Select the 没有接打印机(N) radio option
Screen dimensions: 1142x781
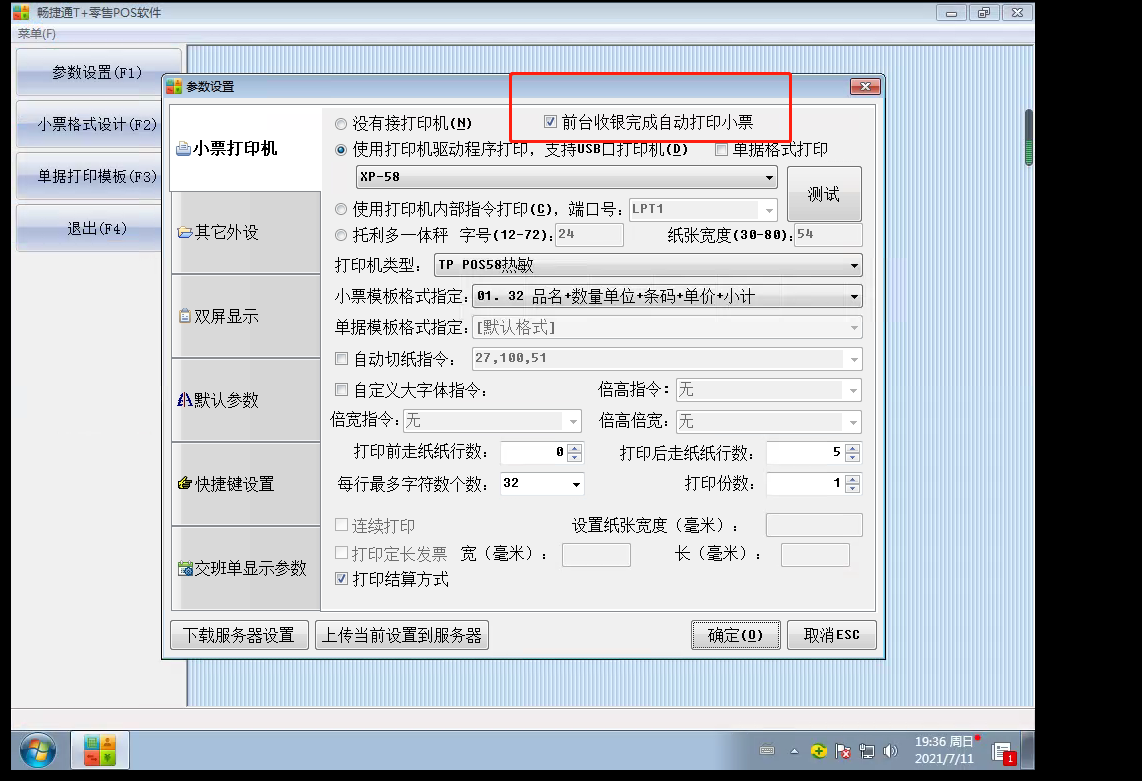(x=341, y=124)
